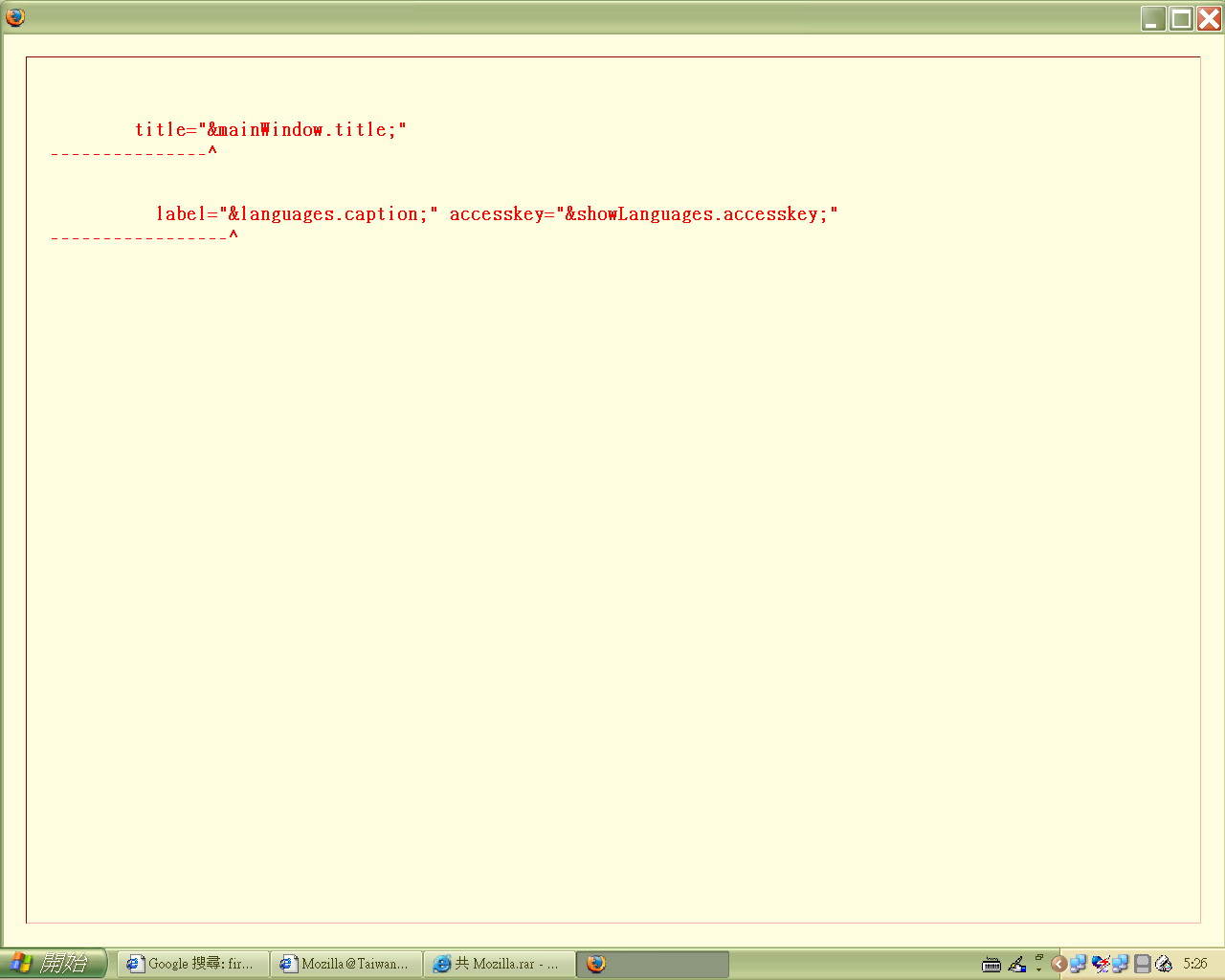Click the title="&mainWindow.title;" error text
The width and height of the screenshot is (1225, 980).
tap(271, 130)
